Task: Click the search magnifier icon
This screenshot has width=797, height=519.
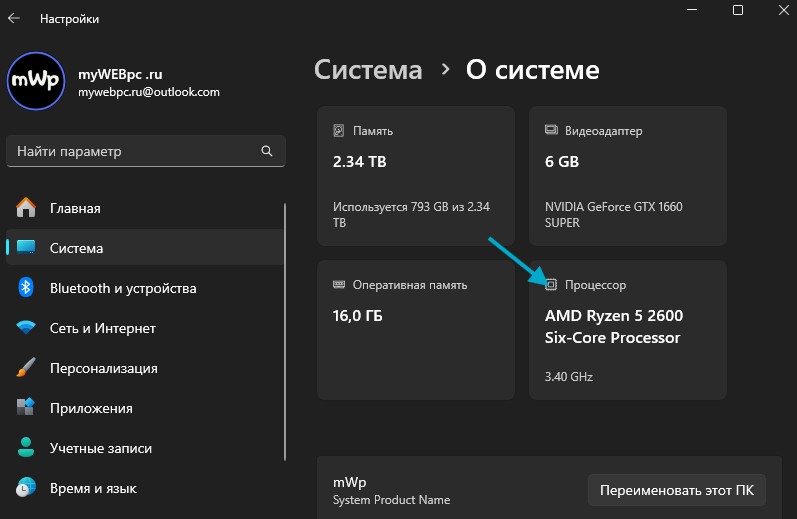Action: tap(267, 151)
